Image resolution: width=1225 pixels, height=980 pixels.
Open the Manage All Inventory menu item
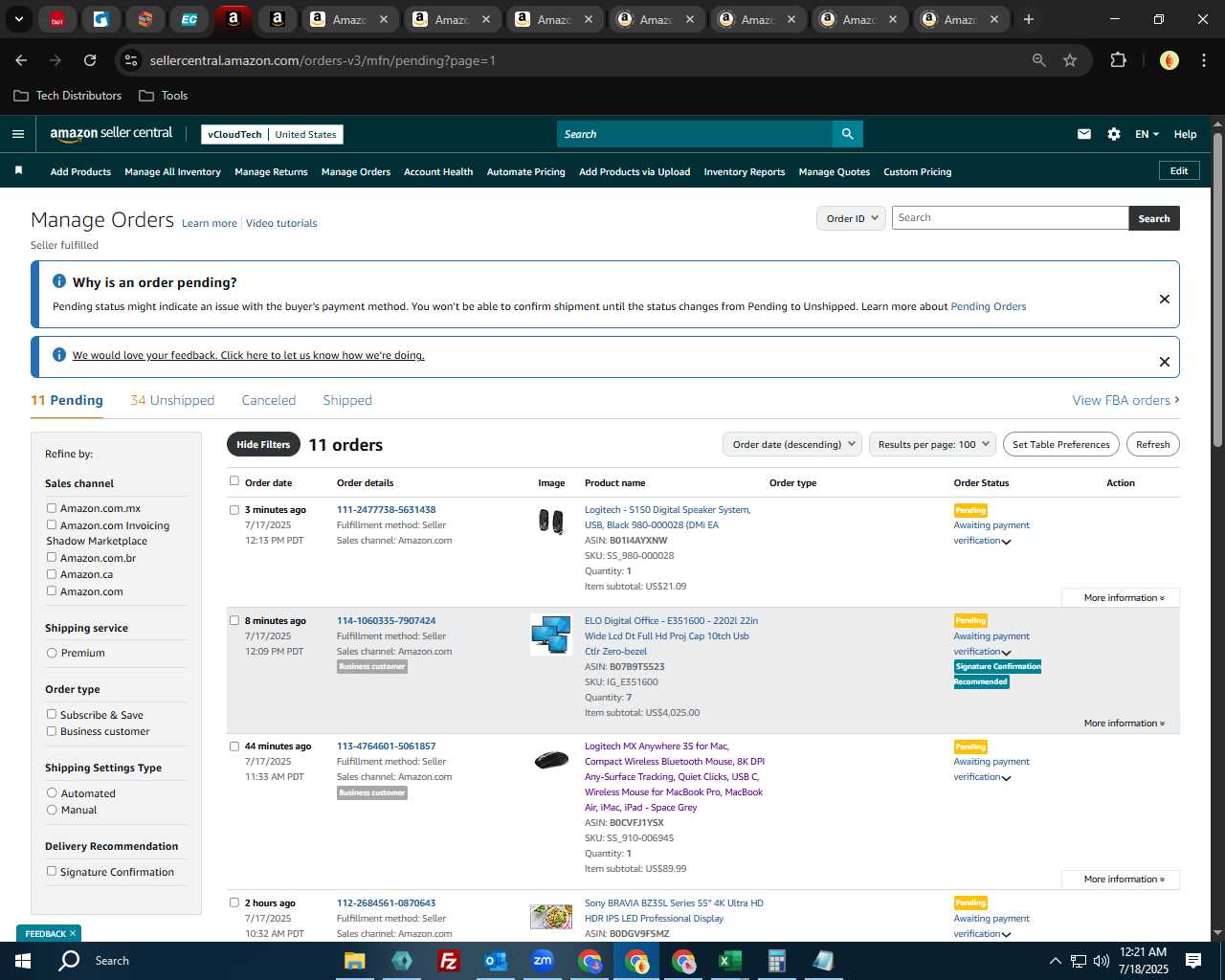click(x=172, y=171)
